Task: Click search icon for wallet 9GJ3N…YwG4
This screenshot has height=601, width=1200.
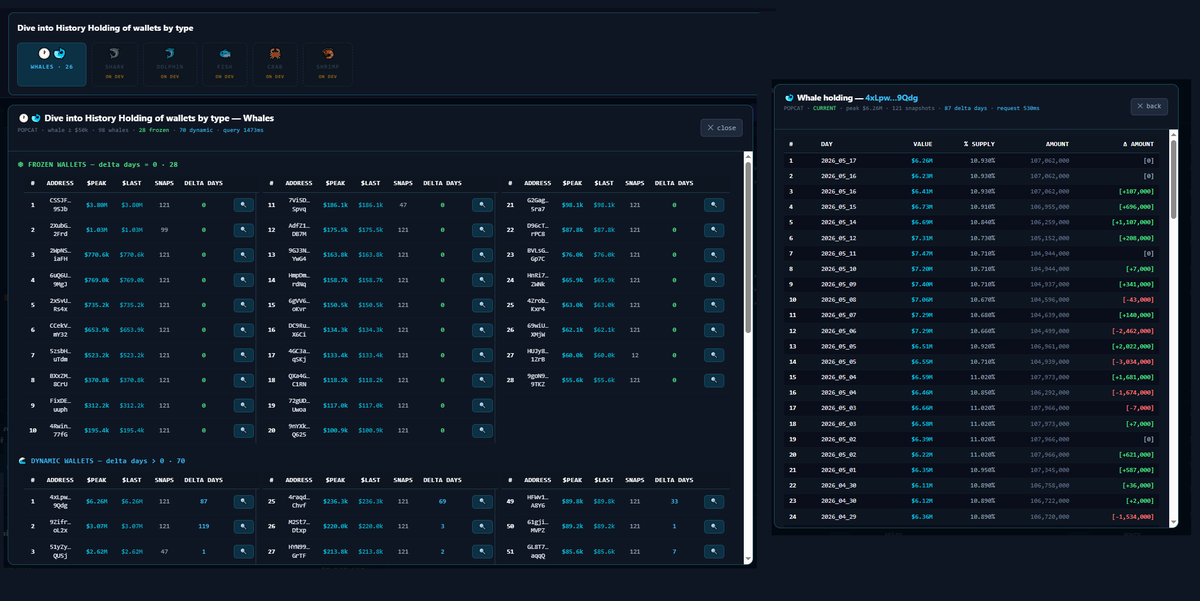Action: (x=482, y=255)
